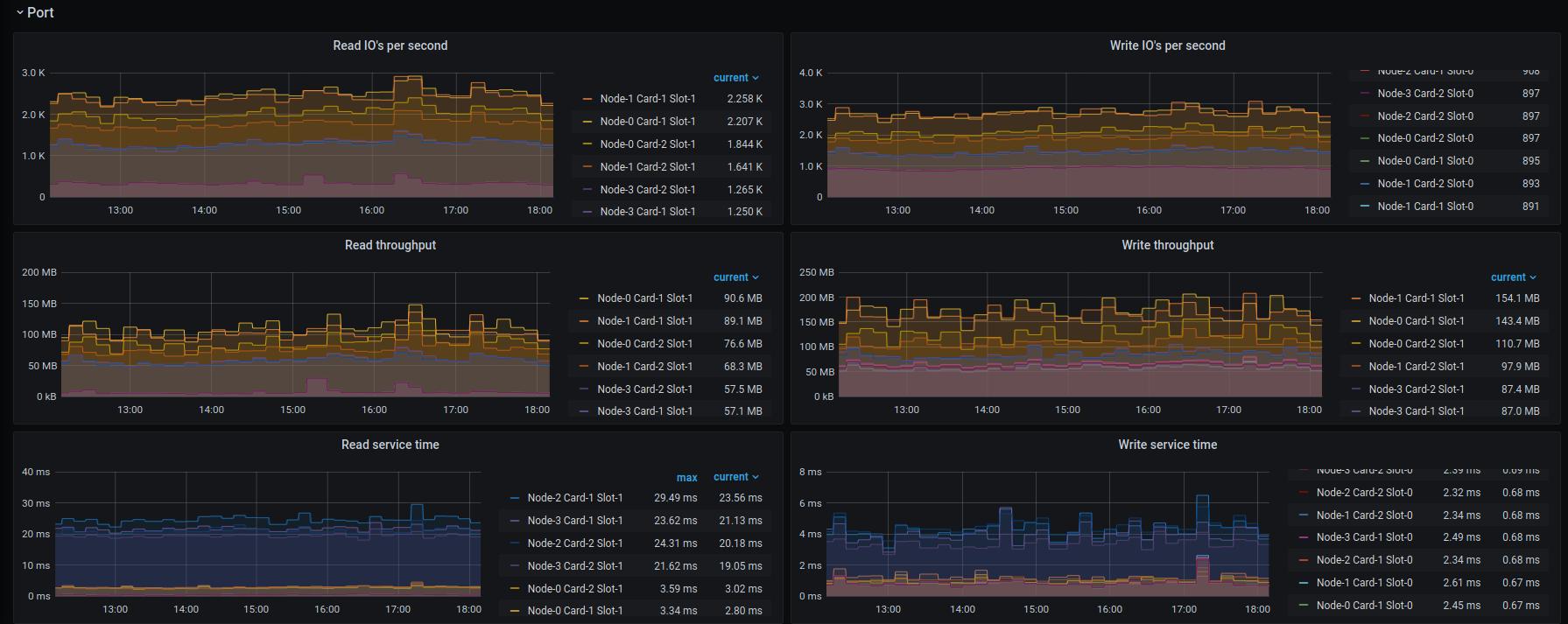Sort Read IO's per second legend by current
This screenshot has width=1568, height=624.
click(735, 78)
